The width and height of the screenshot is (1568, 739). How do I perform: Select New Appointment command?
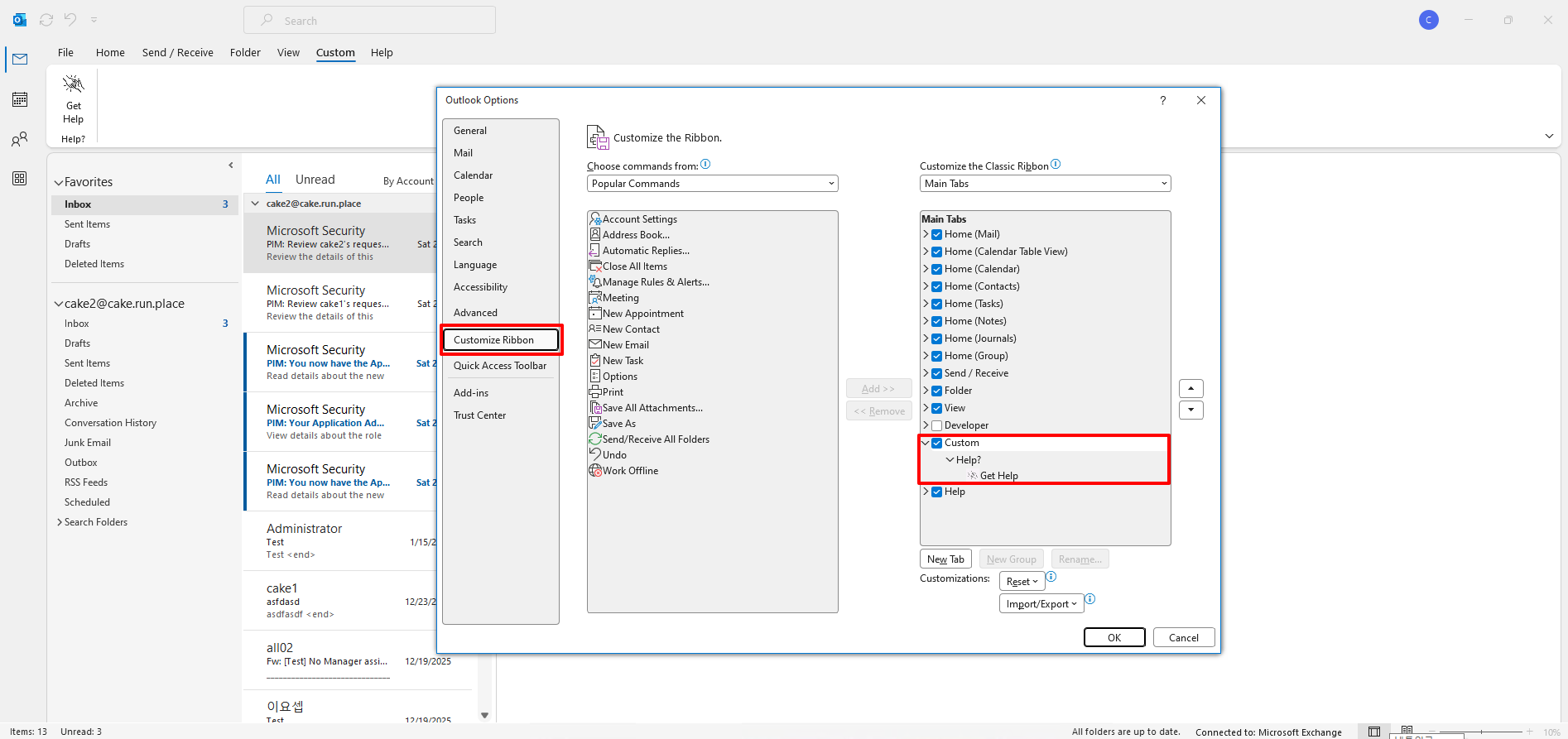(x=636, y=314)
